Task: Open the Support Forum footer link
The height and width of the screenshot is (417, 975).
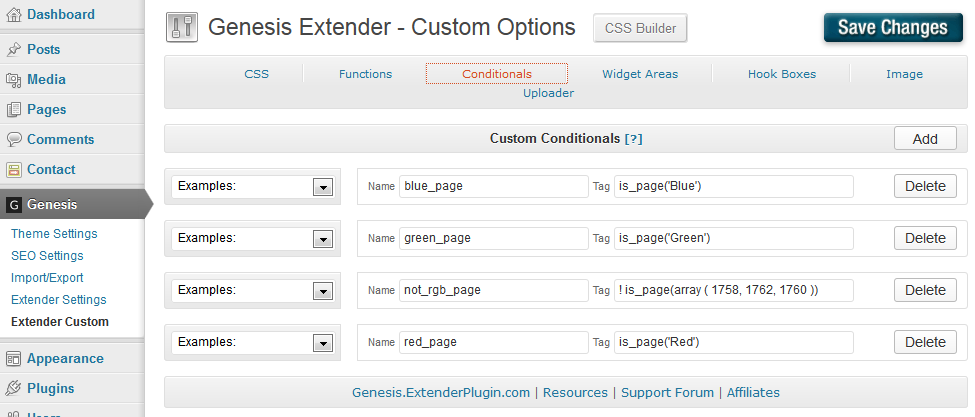Action: 667,393
